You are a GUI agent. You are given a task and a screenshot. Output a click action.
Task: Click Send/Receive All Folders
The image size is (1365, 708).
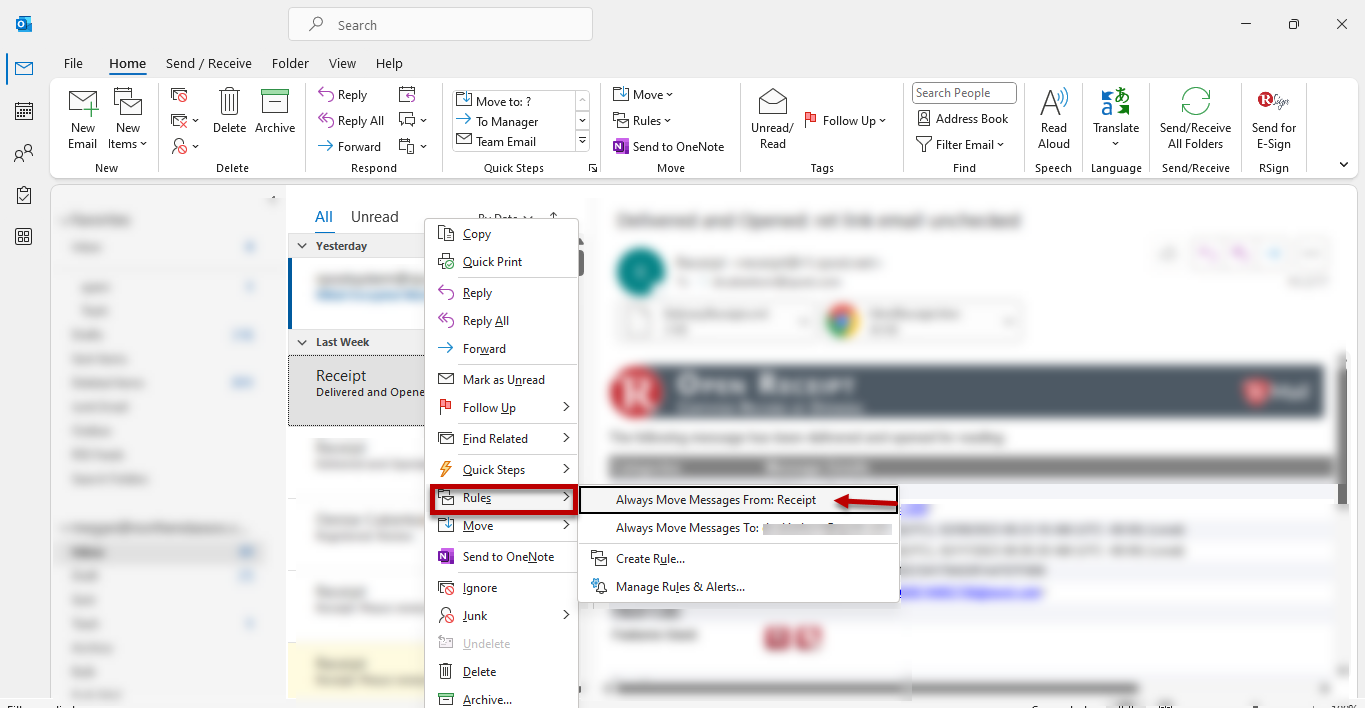[x=1195, y=118]
